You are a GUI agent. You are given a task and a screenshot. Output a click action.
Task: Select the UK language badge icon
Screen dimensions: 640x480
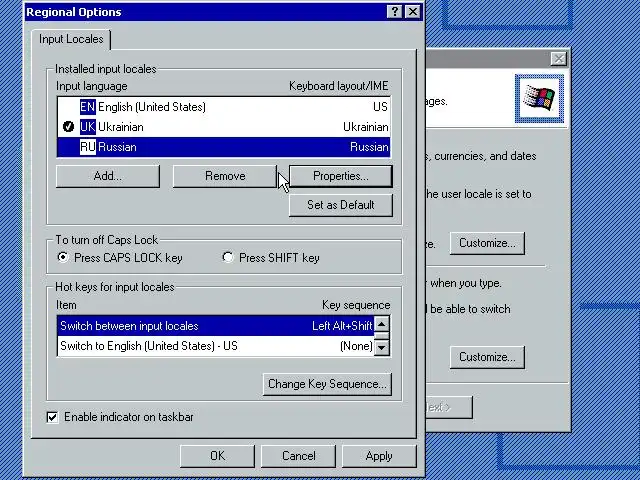[x=88, y=127]
